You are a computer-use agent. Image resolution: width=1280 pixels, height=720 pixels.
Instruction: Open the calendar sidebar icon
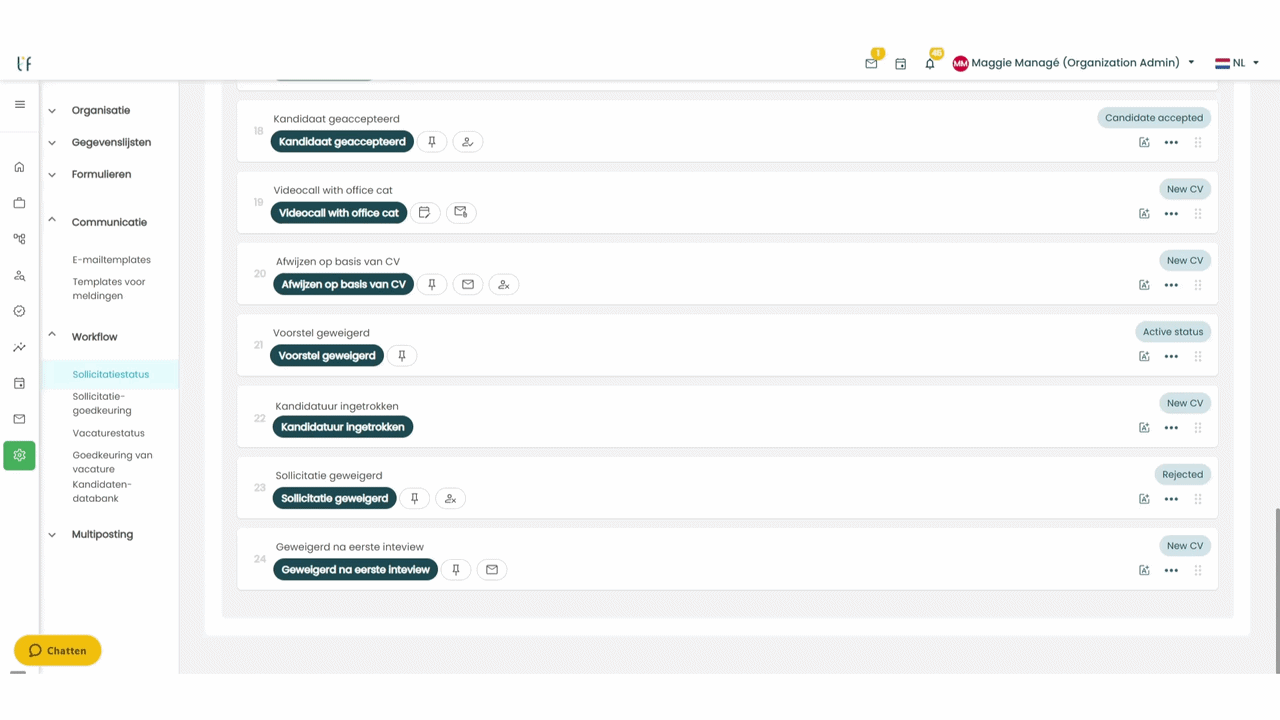tap(19, 383)
